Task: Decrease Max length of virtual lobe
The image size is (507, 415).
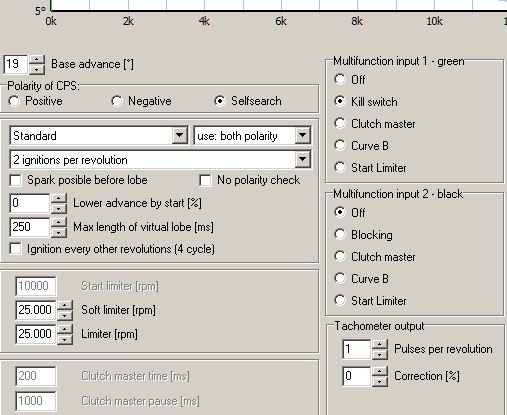Action: 59,232
